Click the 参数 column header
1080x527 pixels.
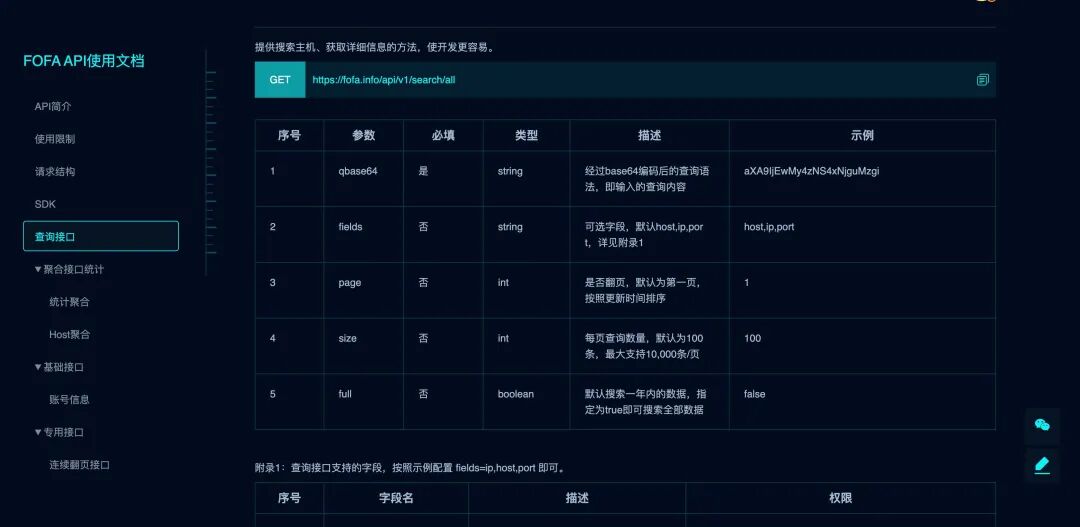click(x=364, y=136)
